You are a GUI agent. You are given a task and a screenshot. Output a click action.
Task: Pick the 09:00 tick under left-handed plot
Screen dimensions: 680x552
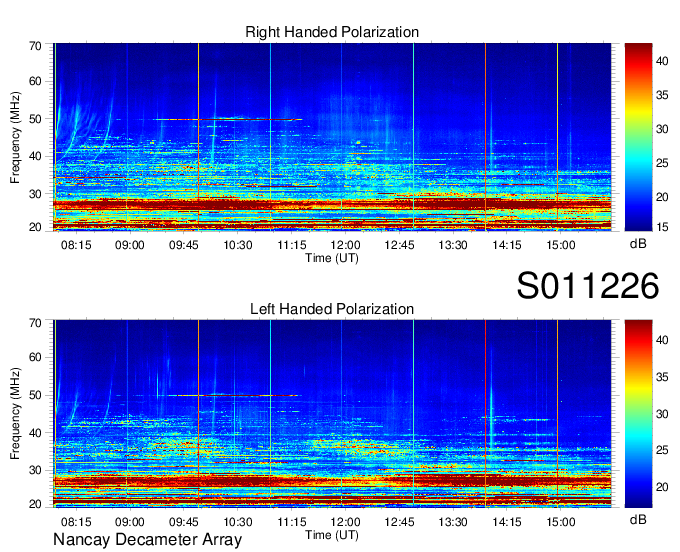(130, 522)
